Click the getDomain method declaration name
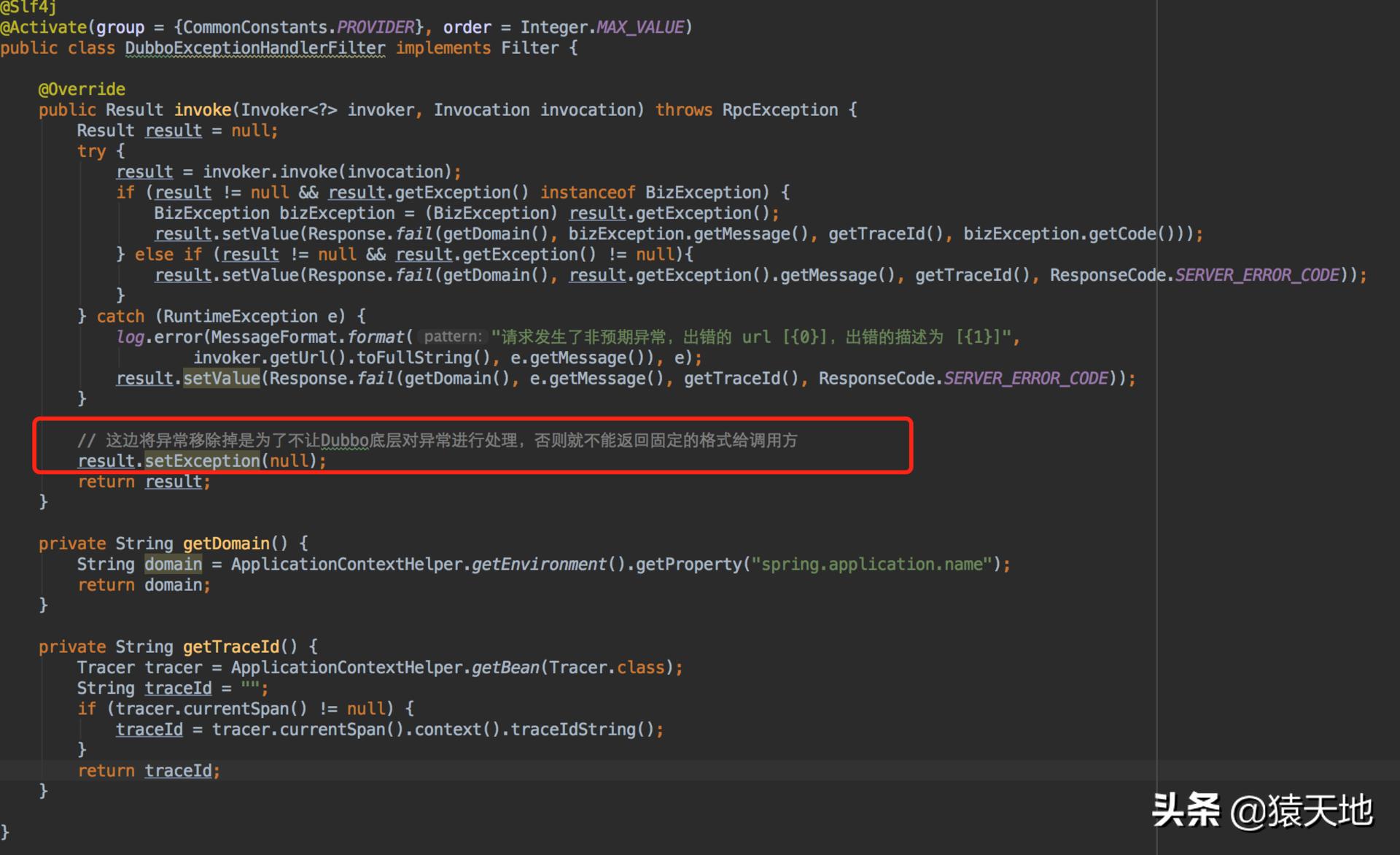This screenshot has width=1400, height=855. [x=226, y=543]
